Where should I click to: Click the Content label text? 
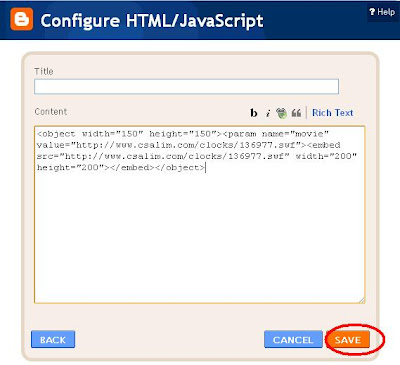click(51, 112)
